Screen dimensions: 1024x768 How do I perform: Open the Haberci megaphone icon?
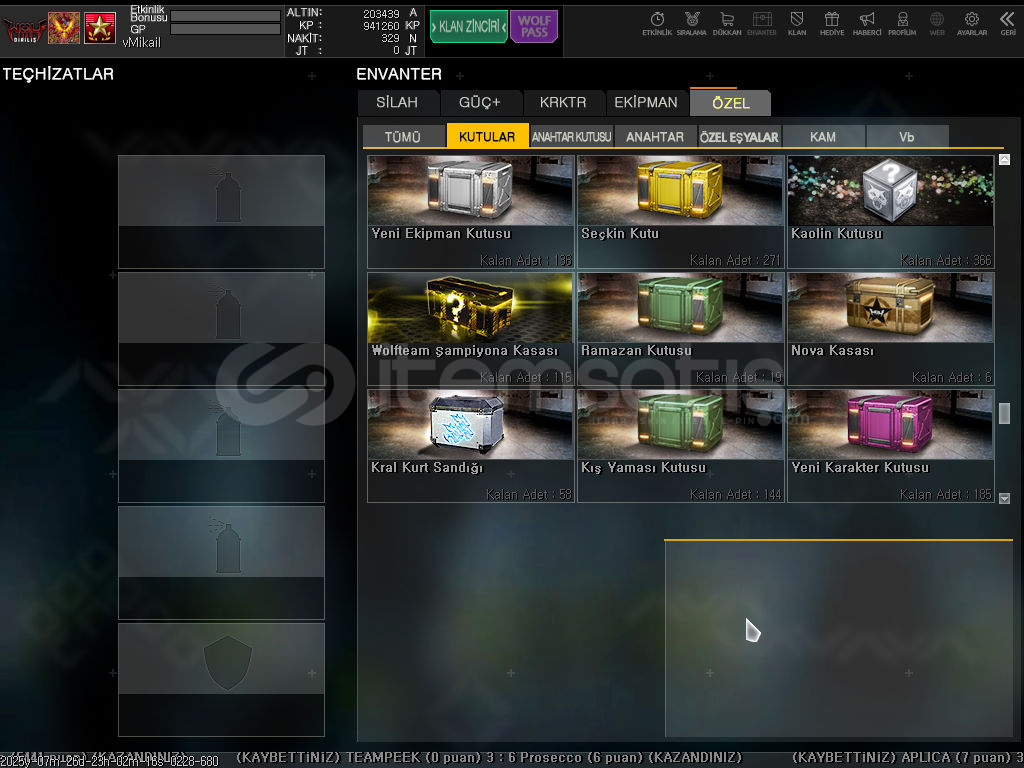point(867,24)
